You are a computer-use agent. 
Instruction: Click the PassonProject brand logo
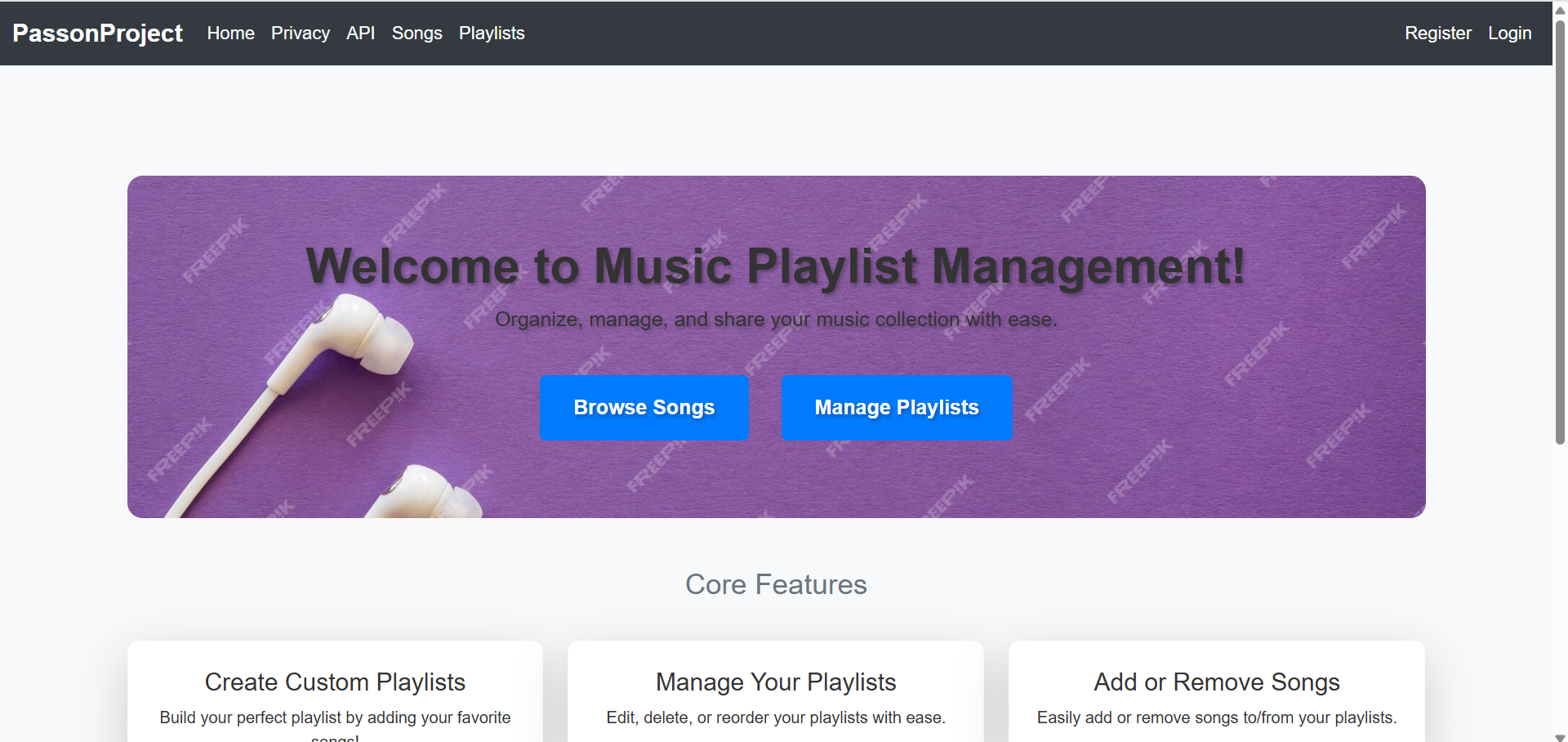pyautogui.click(x=97, y=33)
